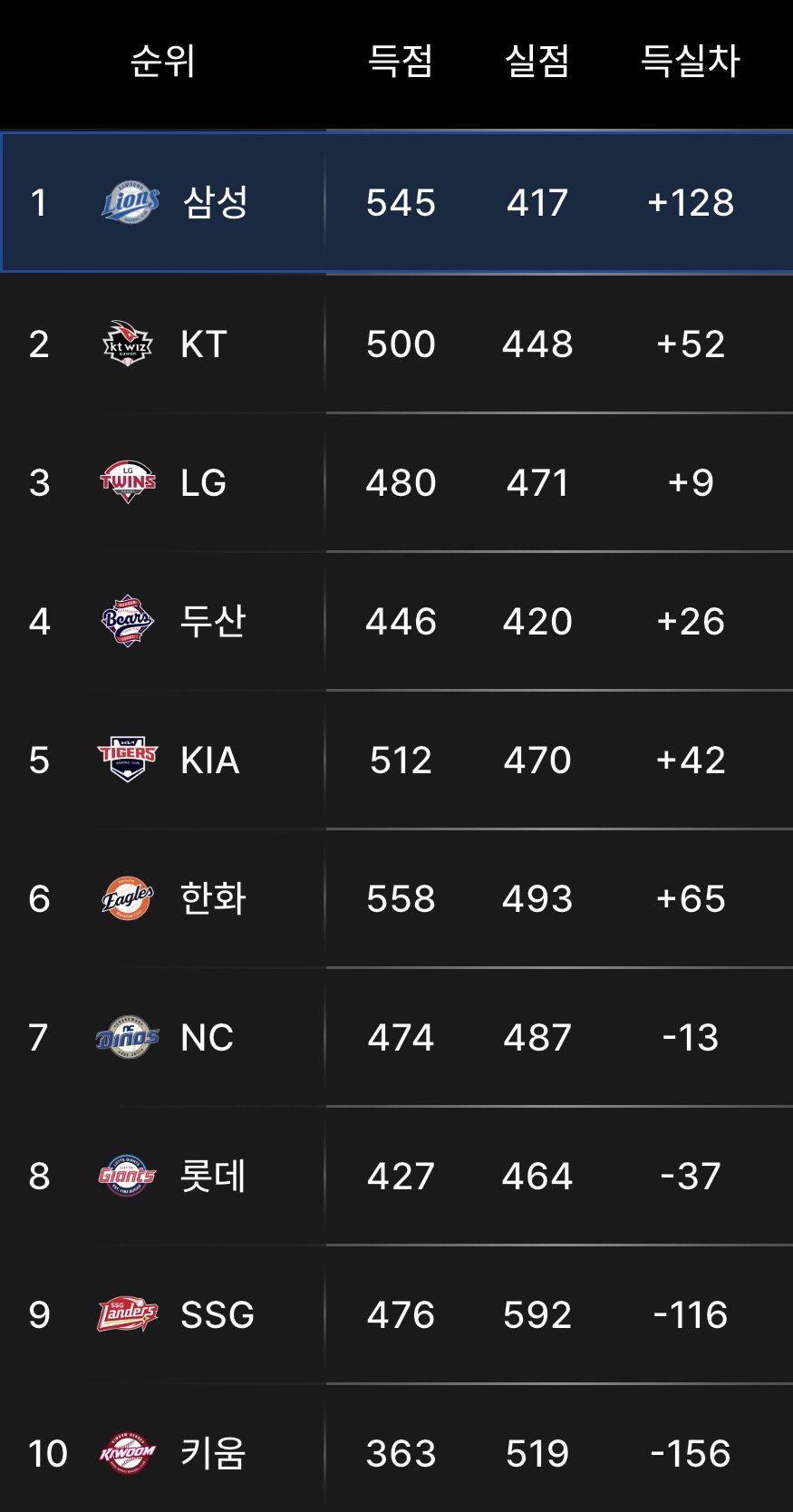Viewport: 793px width, 1512px height.
Task: Click the 558 runs scored value for 한화
Action: point(401,898)
